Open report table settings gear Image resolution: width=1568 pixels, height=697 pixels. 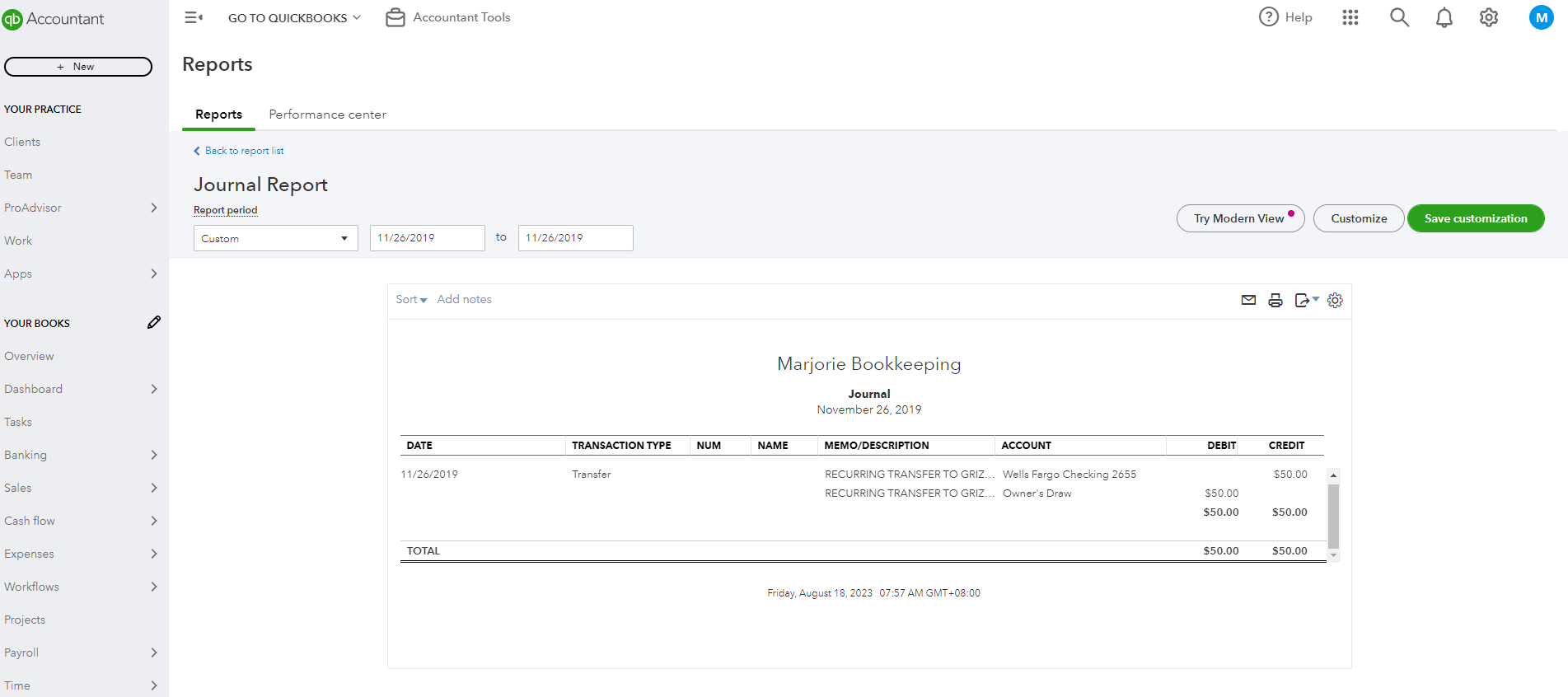pos(1335,300)
